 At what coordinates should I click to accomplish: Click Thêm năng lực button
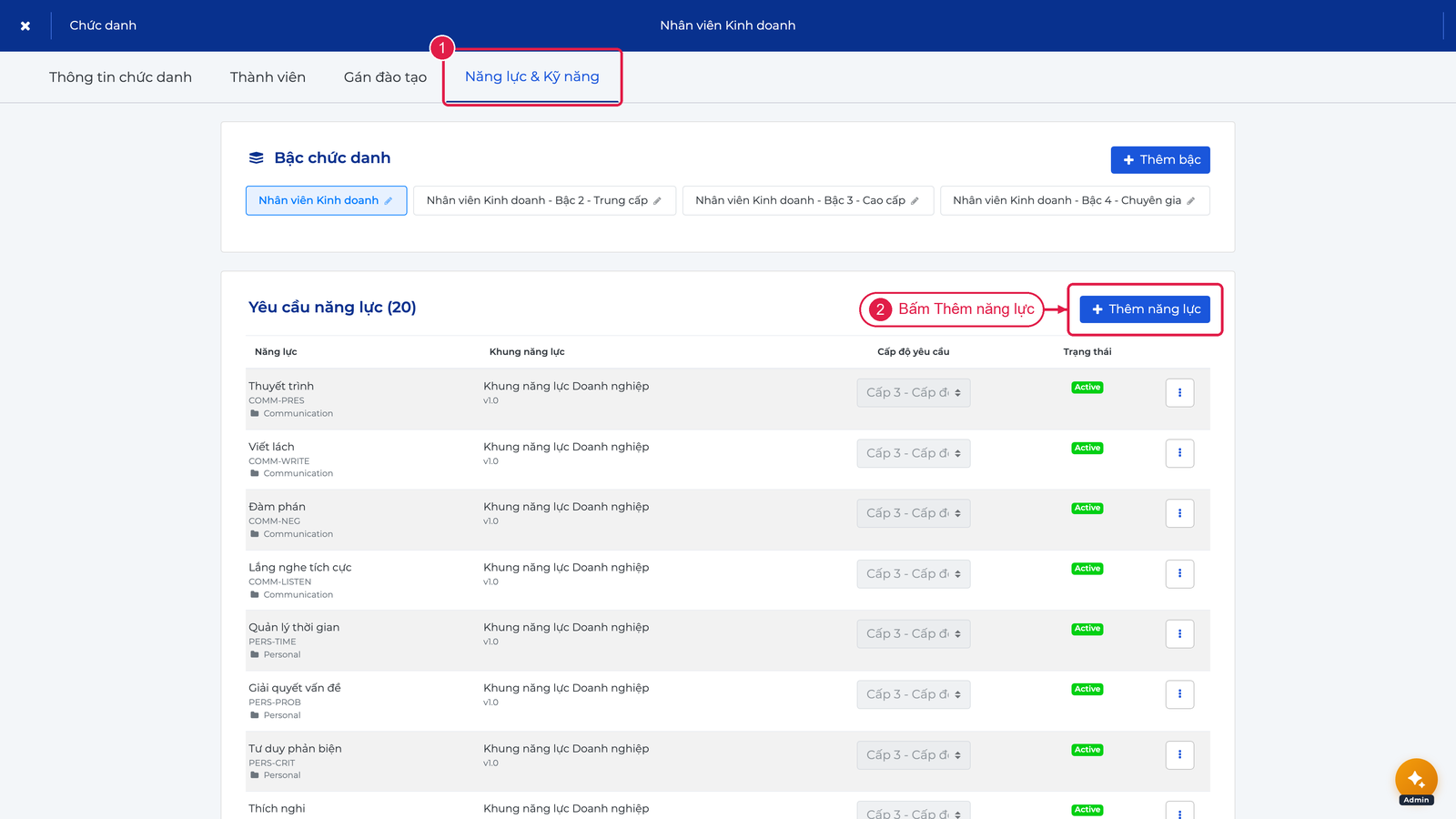[x=1145, y=309]
